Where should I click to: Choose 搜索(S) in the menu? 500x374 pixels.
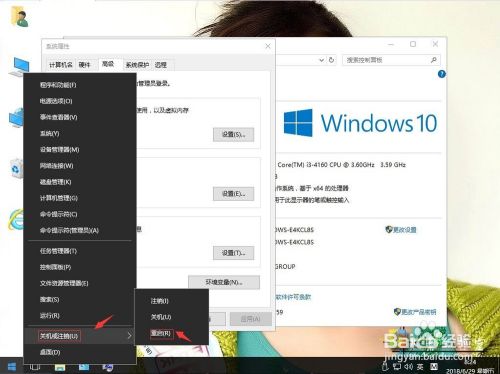click(x=80, y=299)
